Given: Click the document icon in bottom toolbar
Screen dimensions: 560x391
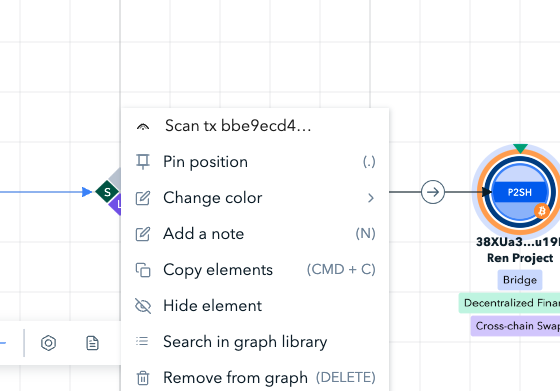Looking at the screenshot, I should click(92, 343).
